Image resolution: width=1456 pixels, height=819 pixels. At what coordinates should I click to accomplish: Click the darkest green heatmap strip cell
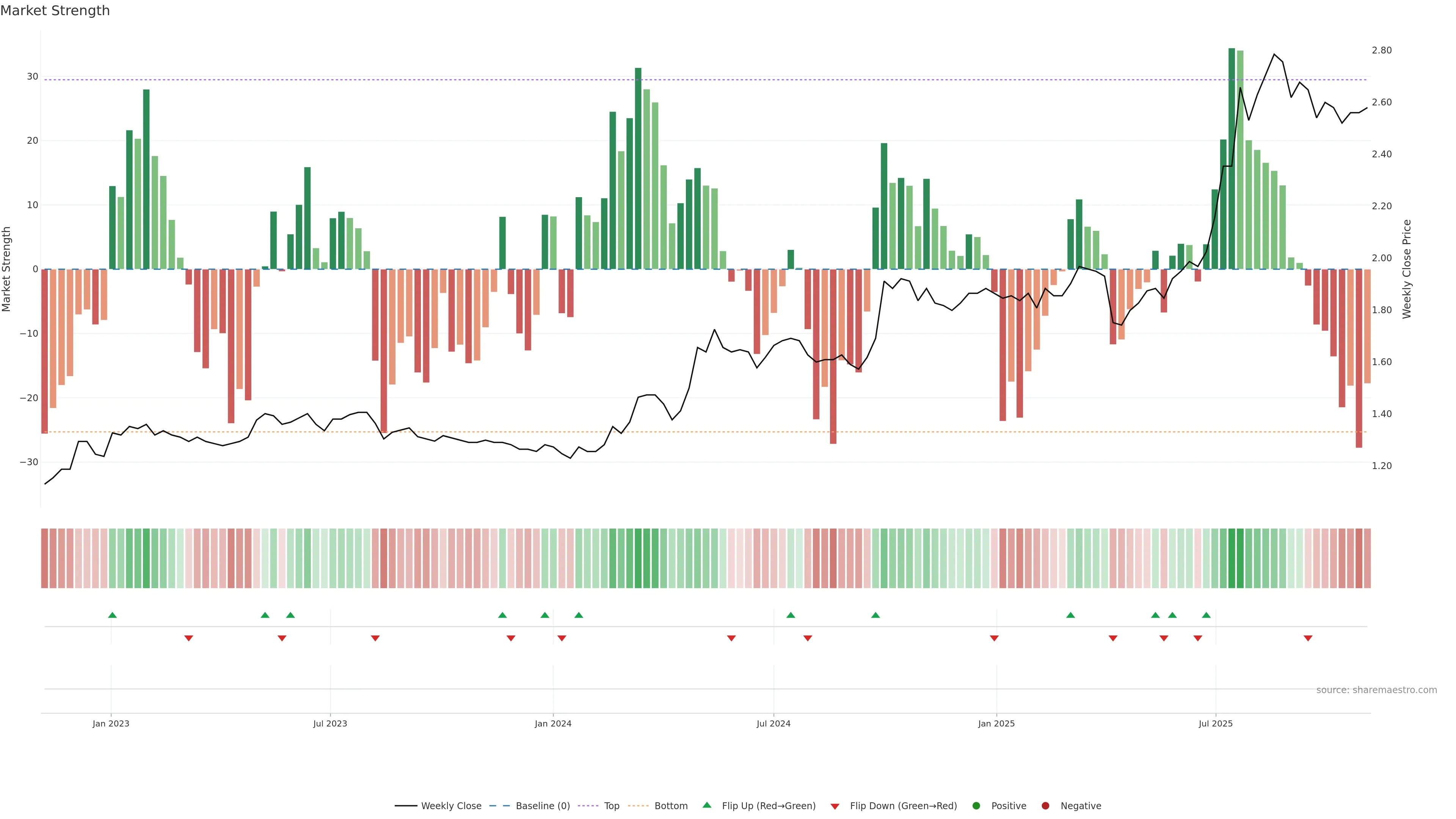pos(1232,559)
